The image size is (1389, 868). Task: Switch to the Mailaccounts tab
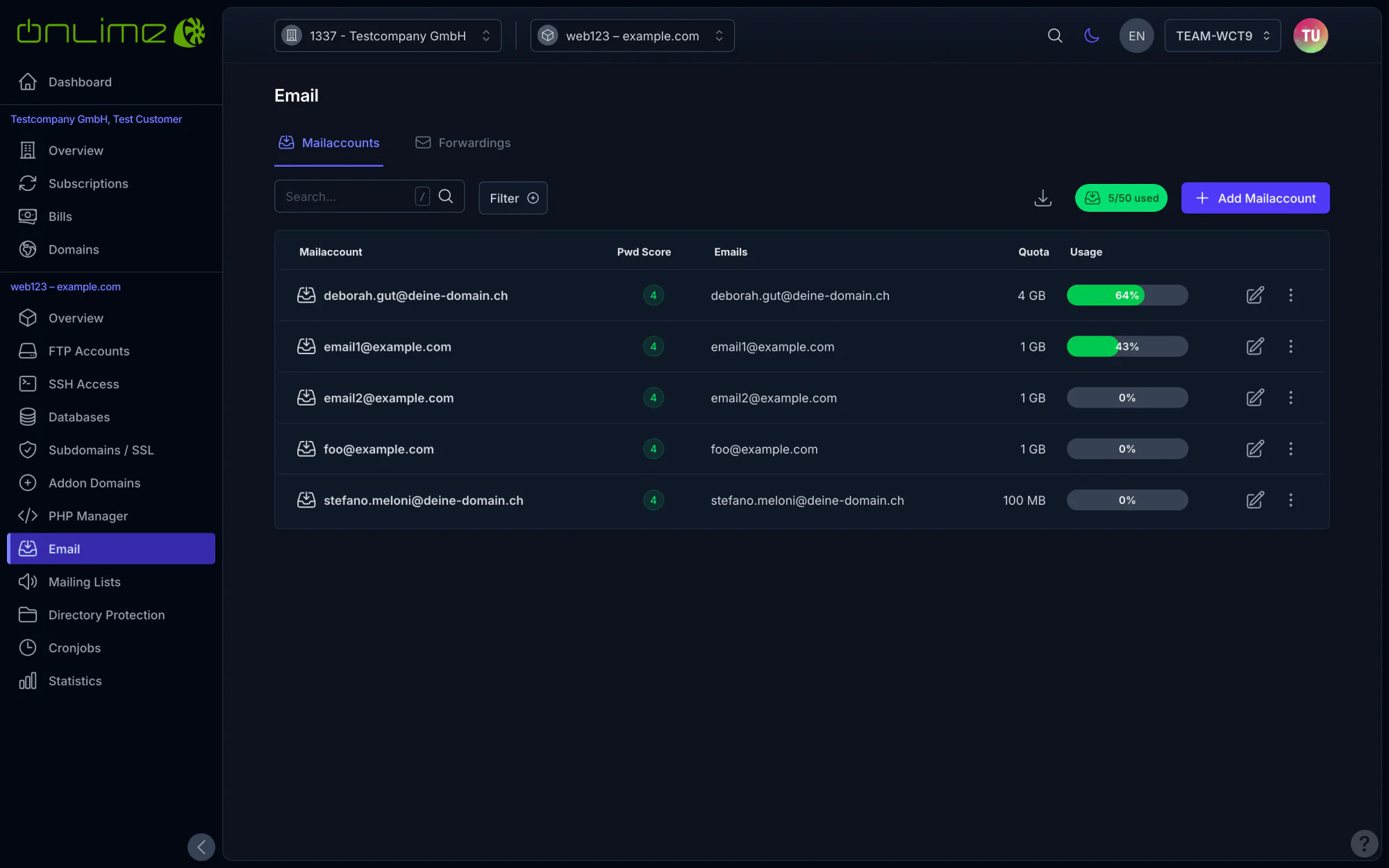(328, 143)
